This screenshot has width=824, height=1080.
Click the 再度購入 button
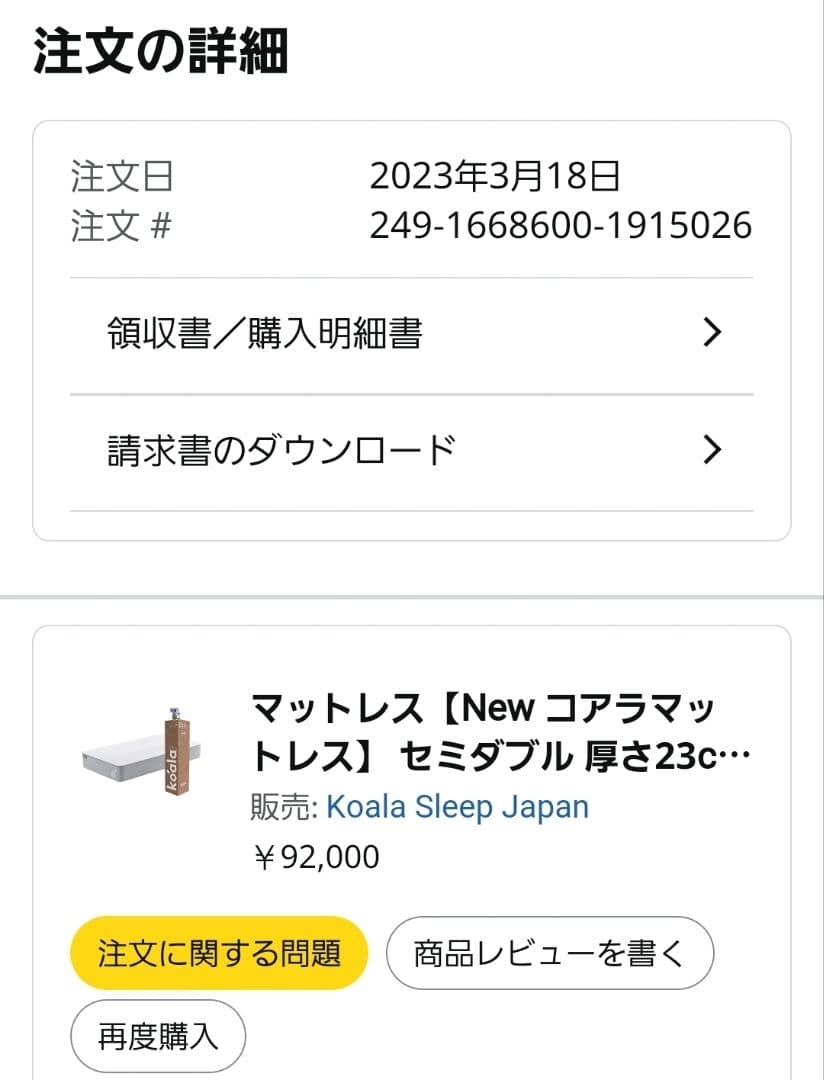[x=158, y=1035]
